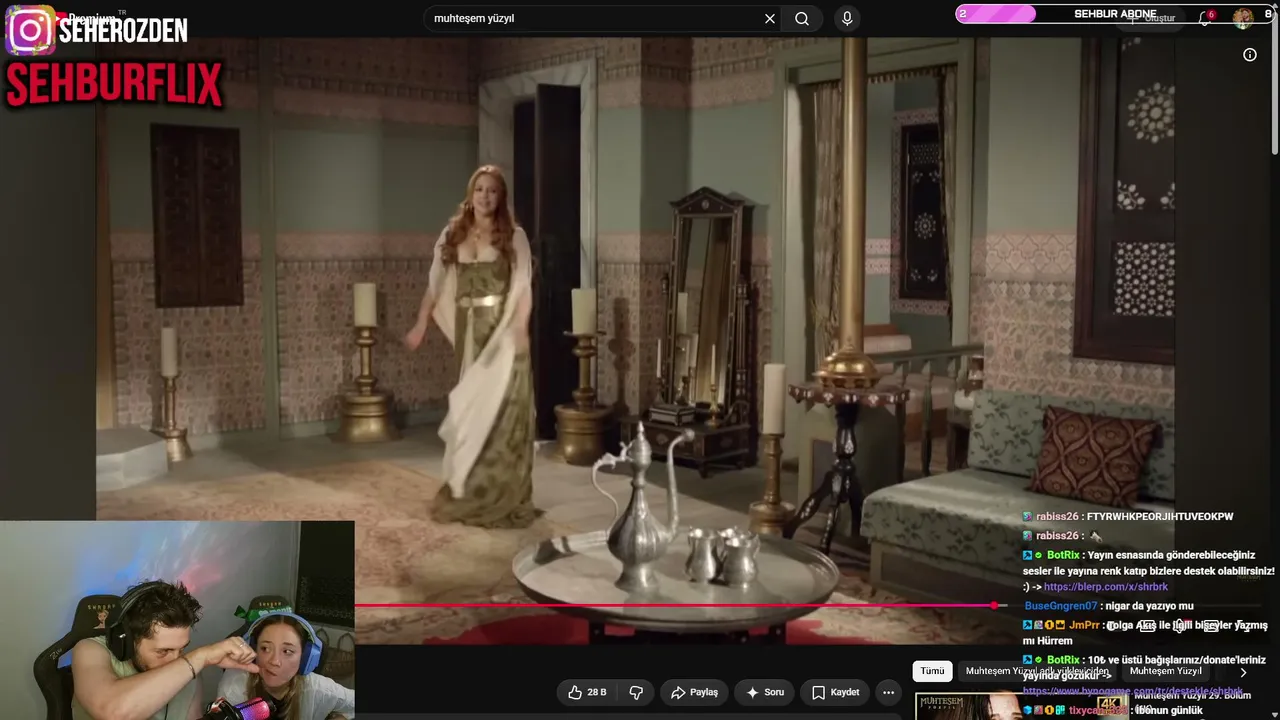The image size is (1280, 720).
Task: Show more filter chips with right chevron
Action: coord(1243,672)
